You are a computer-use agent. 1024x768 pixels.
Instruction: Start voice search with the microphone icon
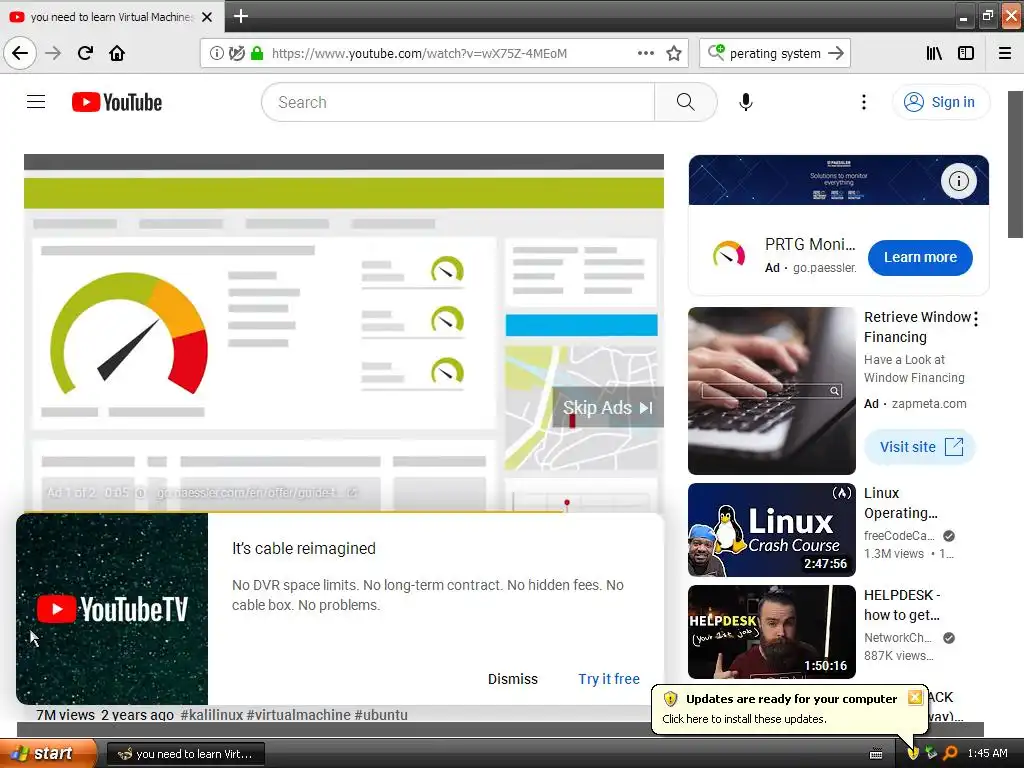coord(746,102)
